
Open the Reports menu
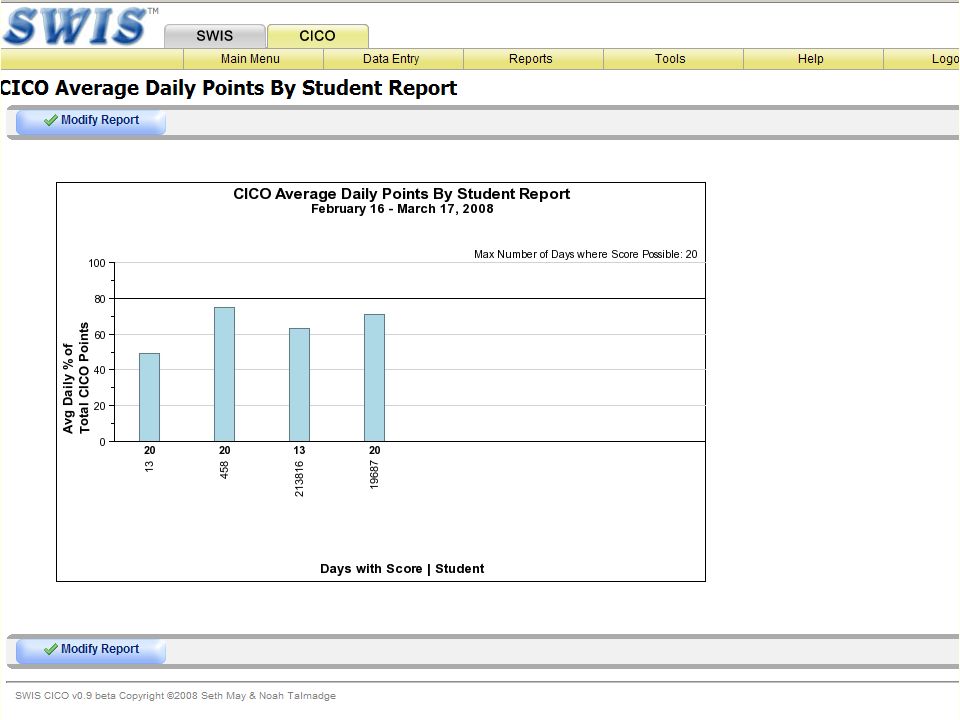coord(531,59)
